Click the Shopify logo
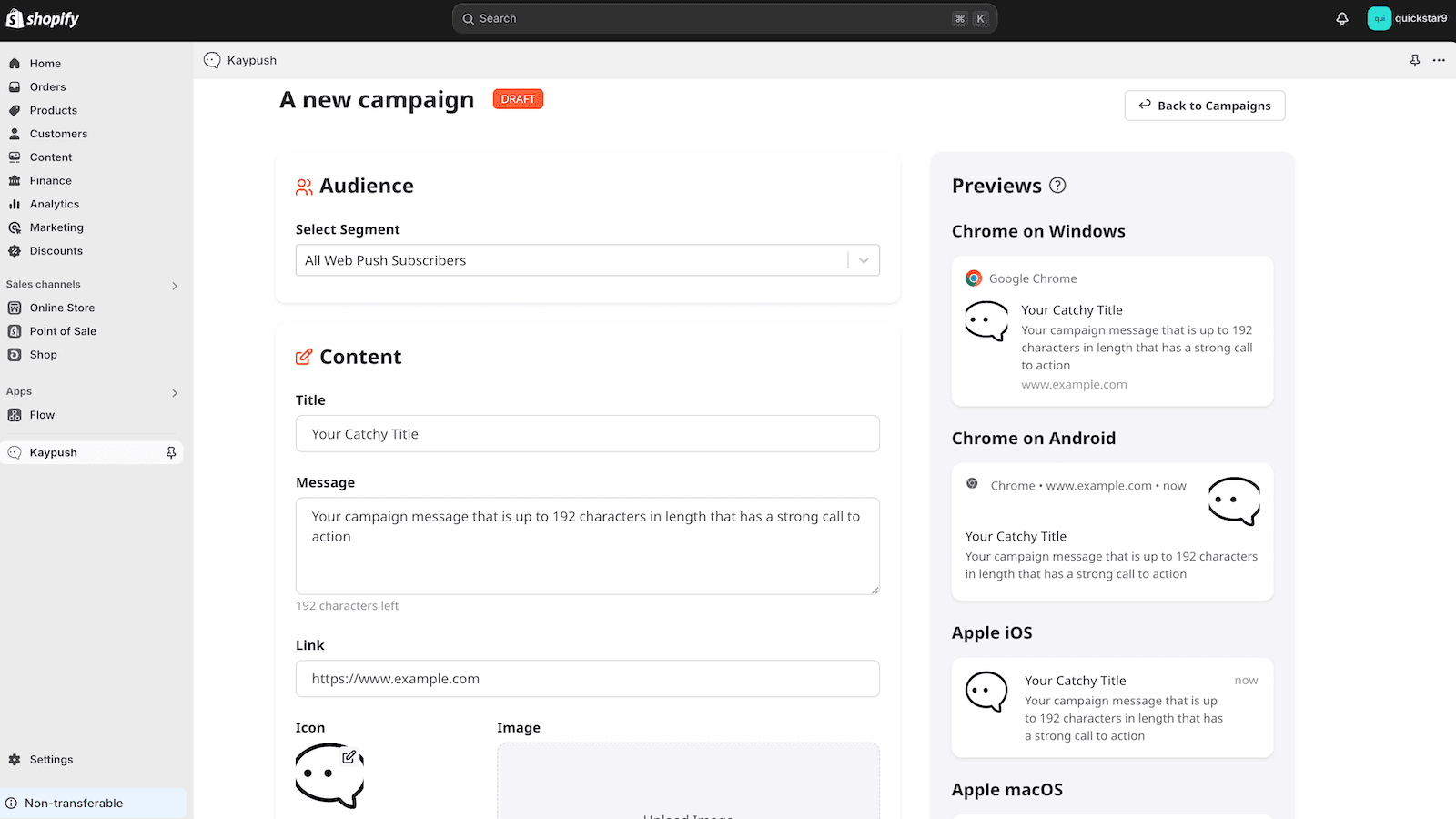The image size is (1456, 819). click(43, 18)
